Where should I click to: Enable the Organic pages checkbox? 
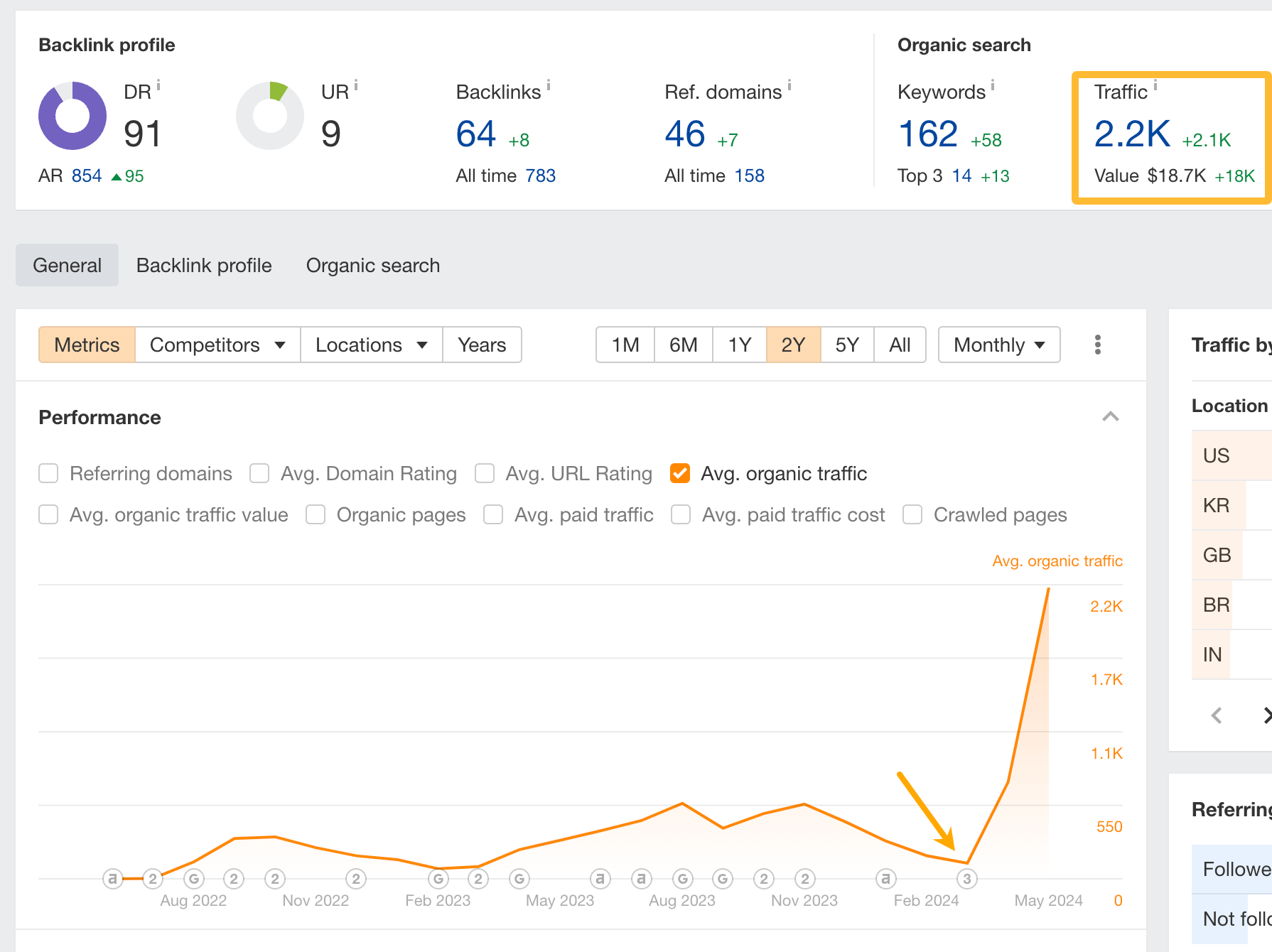coord(316,514)
